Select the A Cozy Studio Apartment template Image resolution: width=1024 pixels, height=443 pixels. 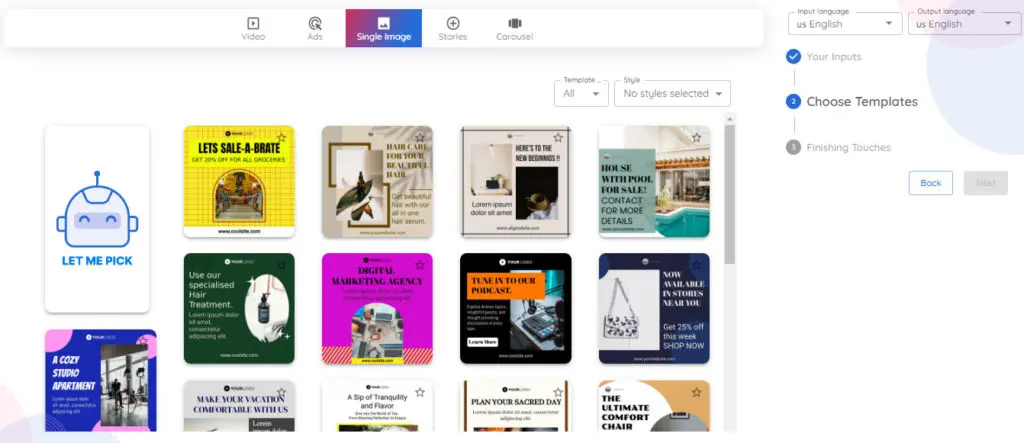[101, 380]
